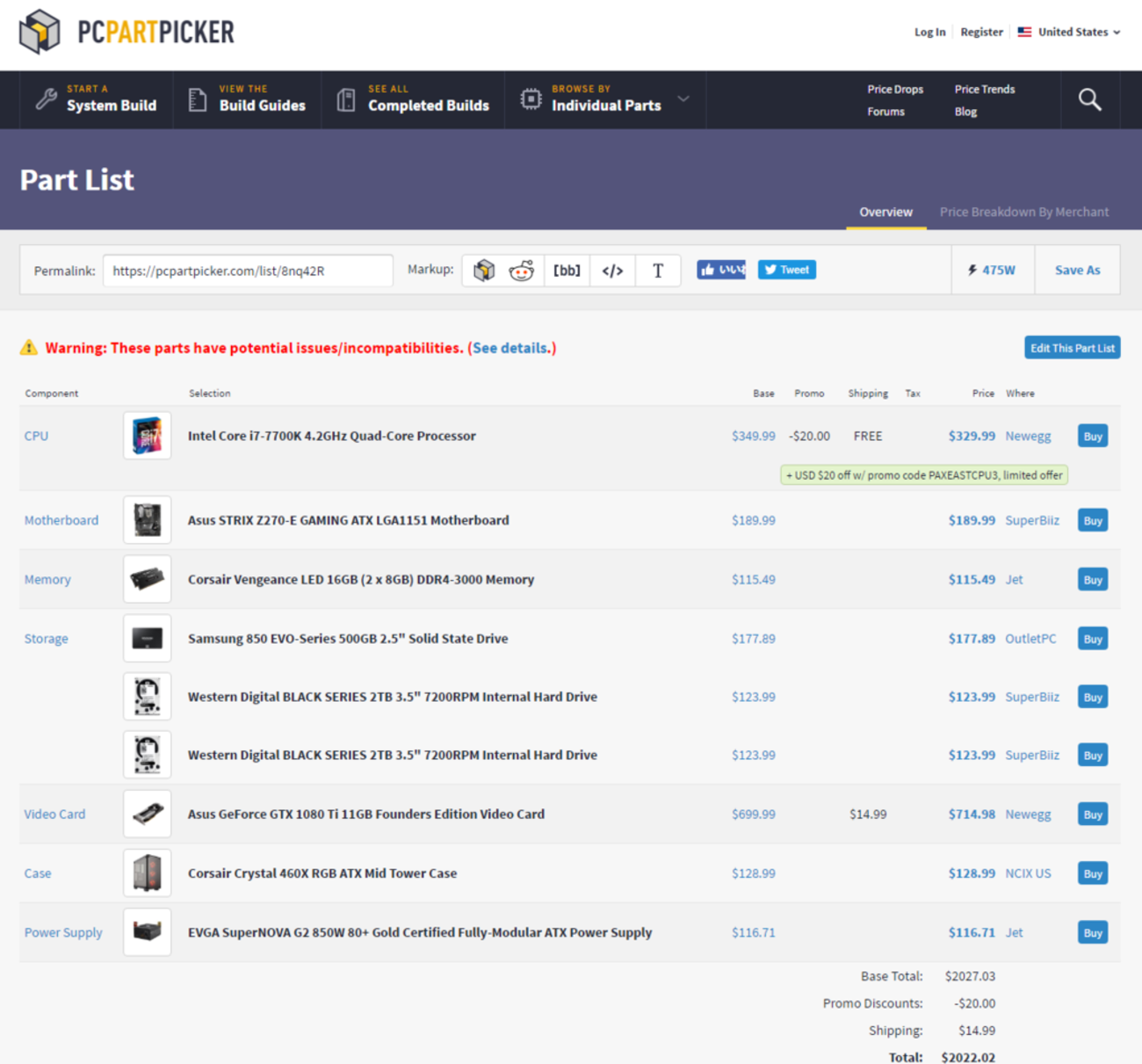
Task: Select the permalink URL field
Action: [248, 271]
